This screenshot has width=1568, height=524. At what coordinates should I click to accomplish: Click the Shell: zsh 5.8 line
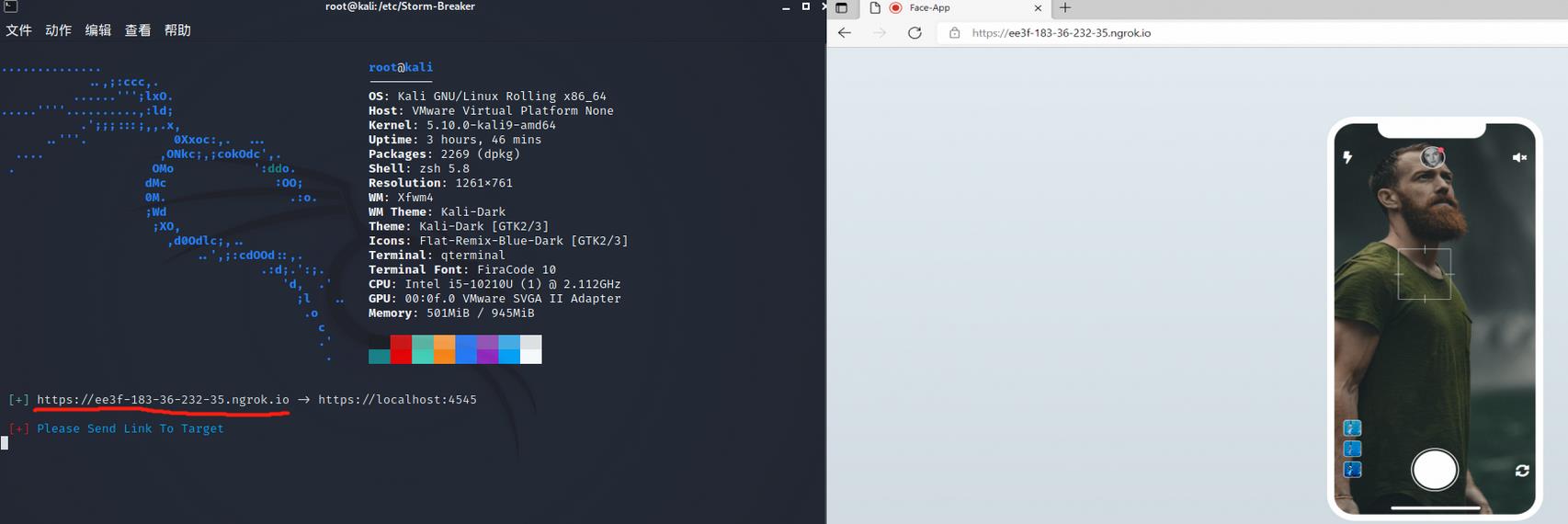pyautogui.click(x=419, y=168)
